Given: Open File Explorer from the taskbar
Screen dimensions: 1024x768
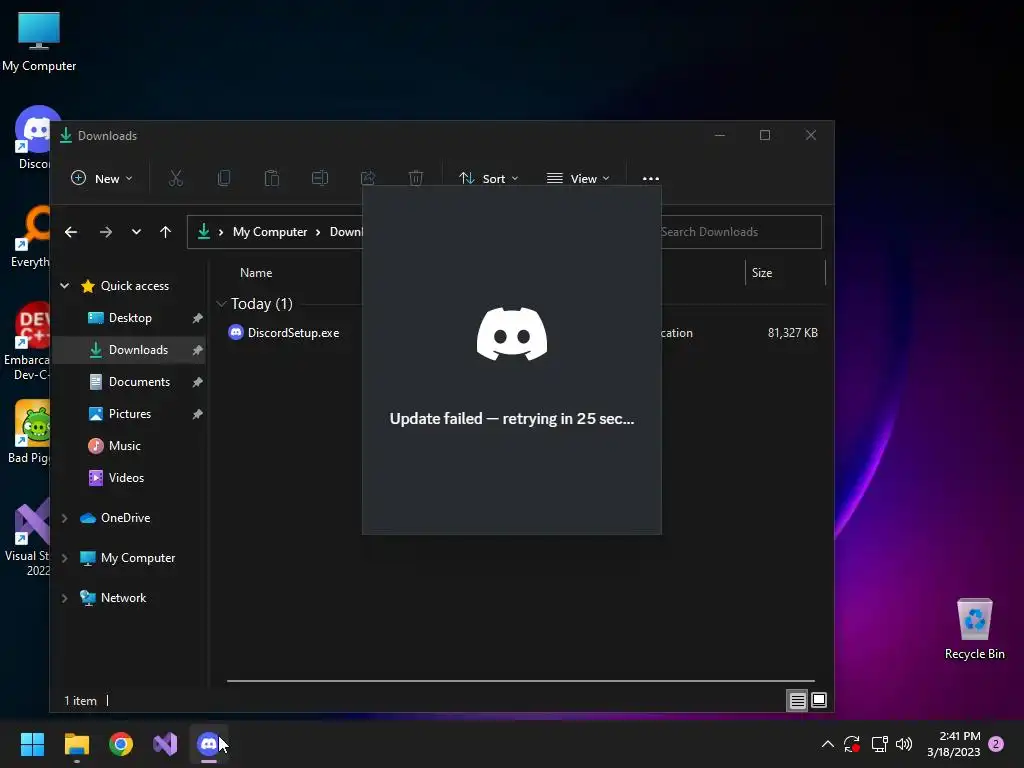Looking at the screenshot, I should point(76,744).
